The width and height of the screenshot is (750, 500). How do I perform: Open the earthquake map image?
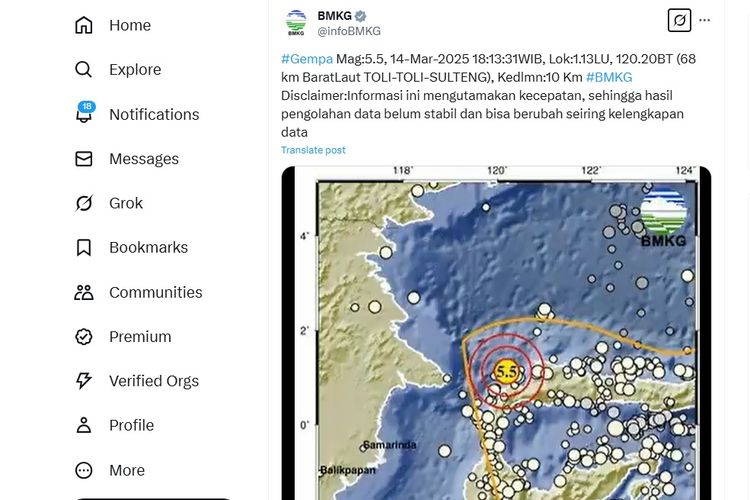[x=496, y=333]
